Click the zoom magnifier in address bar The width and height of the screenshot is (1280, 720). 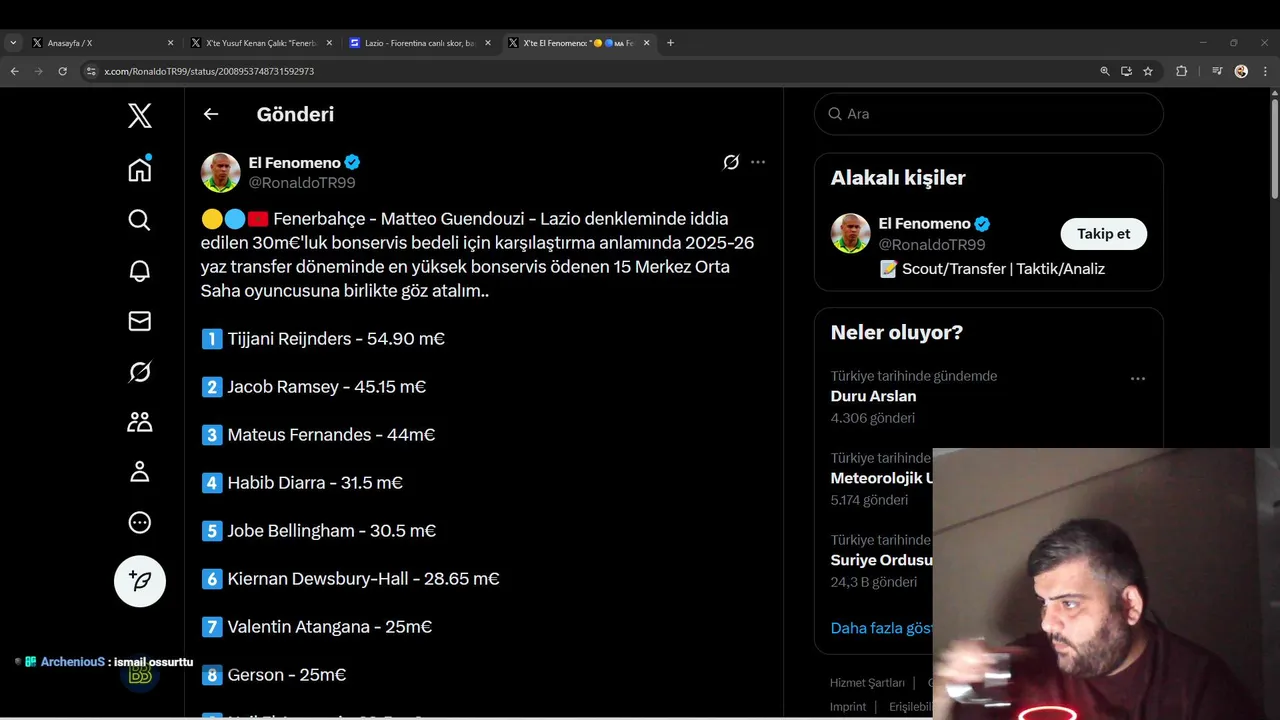point(1105,71)
